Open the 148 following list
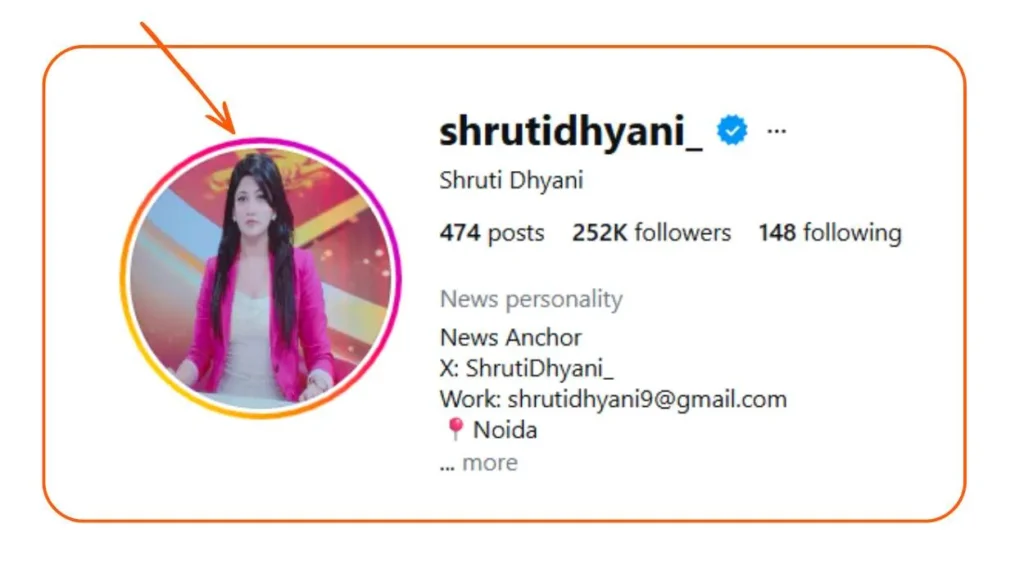 coord(829,233)
